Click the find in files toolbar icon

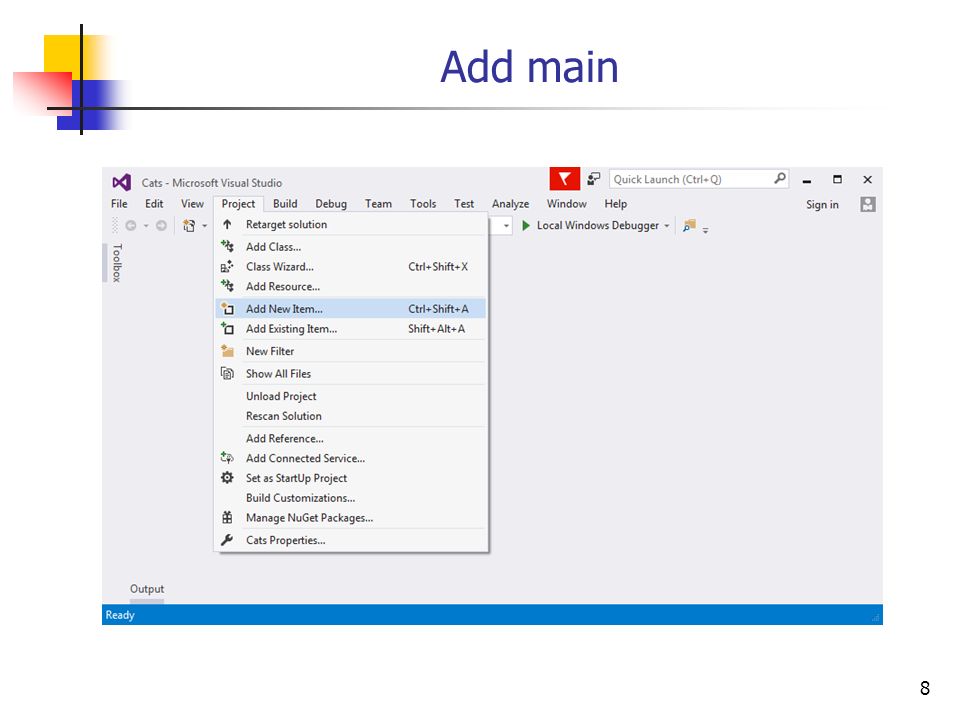tap(689, 225)
